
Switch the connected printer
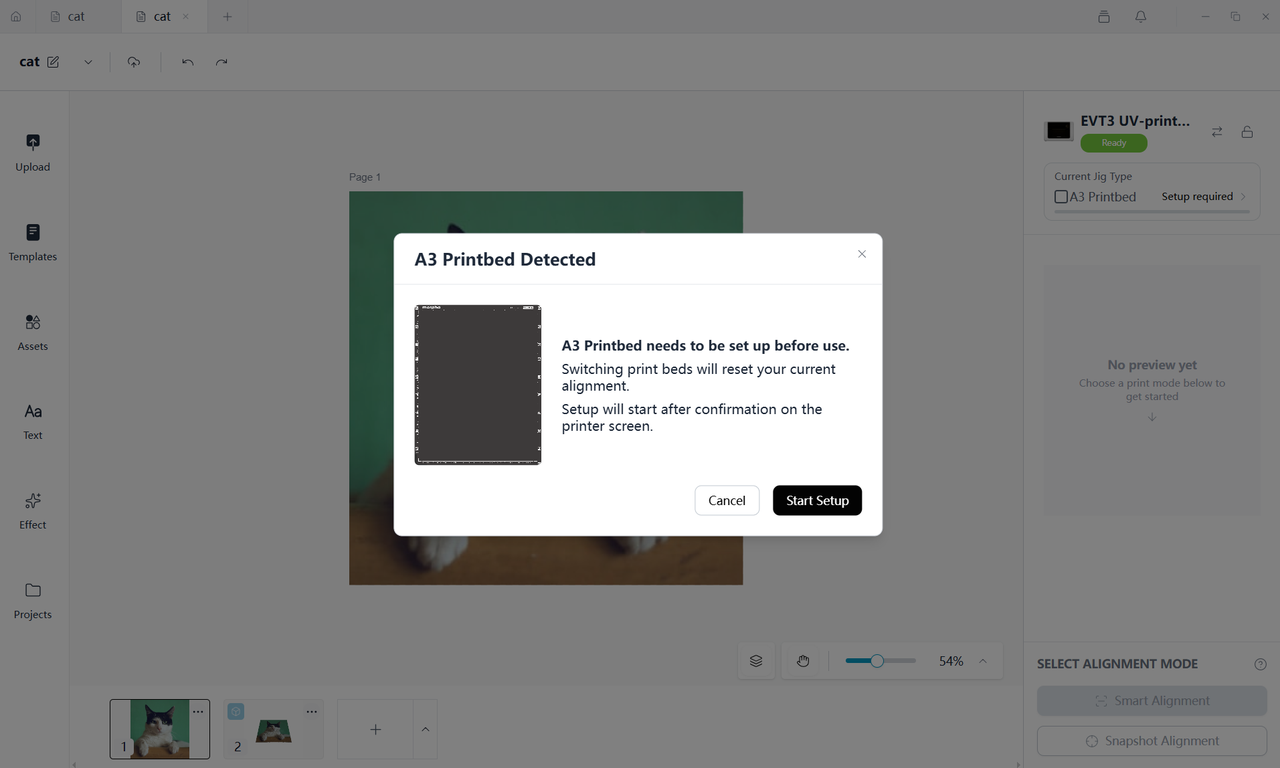click(1217, 132)
